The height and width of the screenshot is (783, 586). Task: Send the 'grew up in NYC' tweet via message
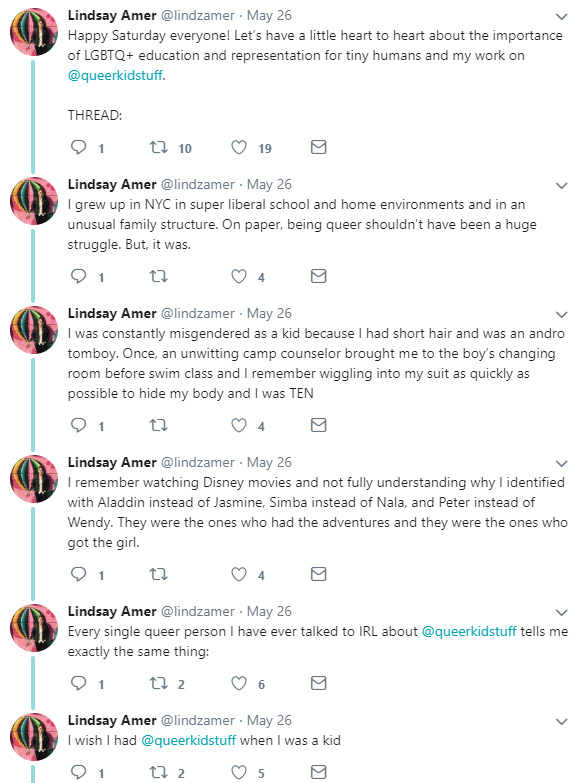click(x=319, y=276)
